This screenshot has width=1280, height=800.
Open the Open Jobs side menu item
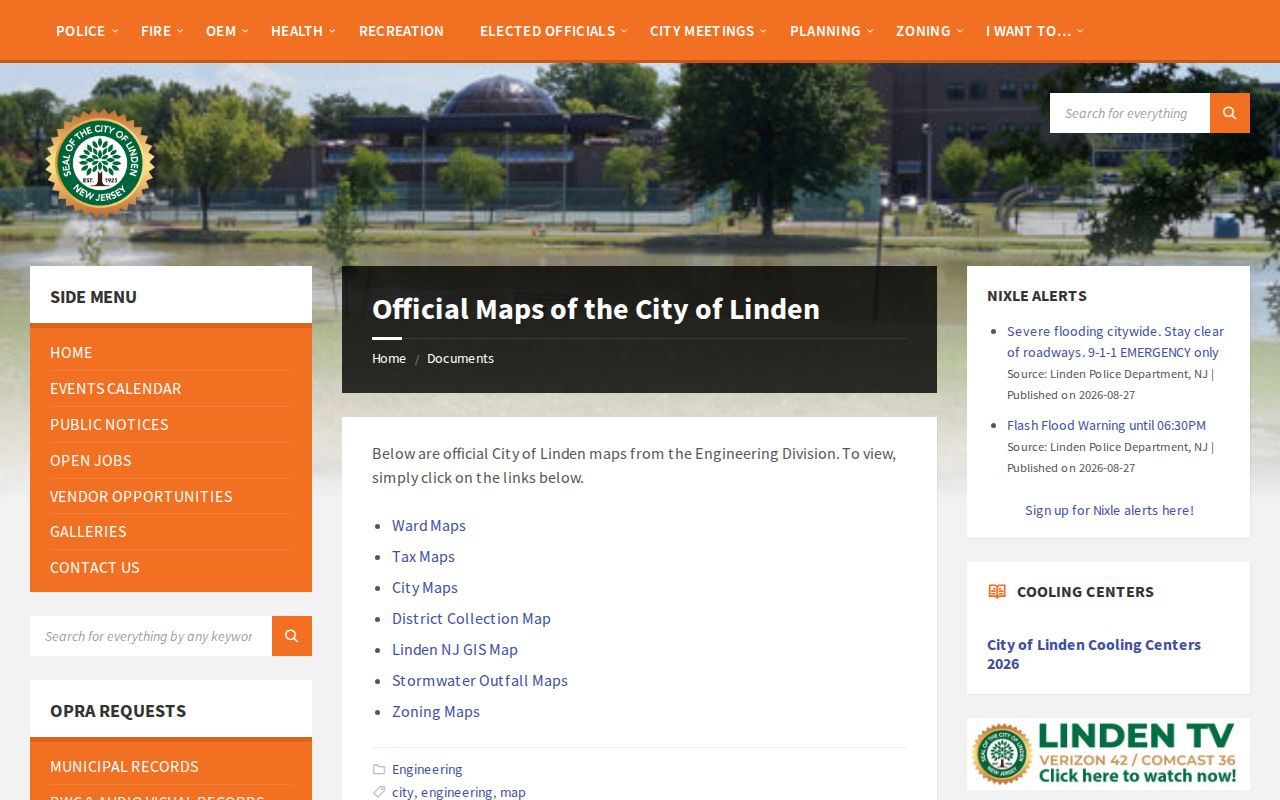[91, 461]
